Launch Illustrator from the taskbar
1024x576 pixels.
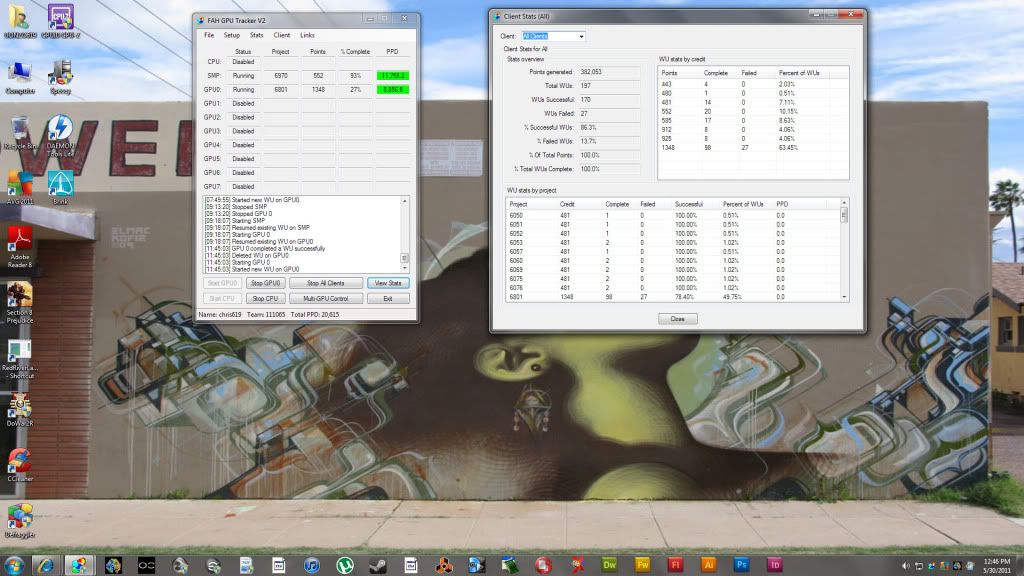coord(708,565)
